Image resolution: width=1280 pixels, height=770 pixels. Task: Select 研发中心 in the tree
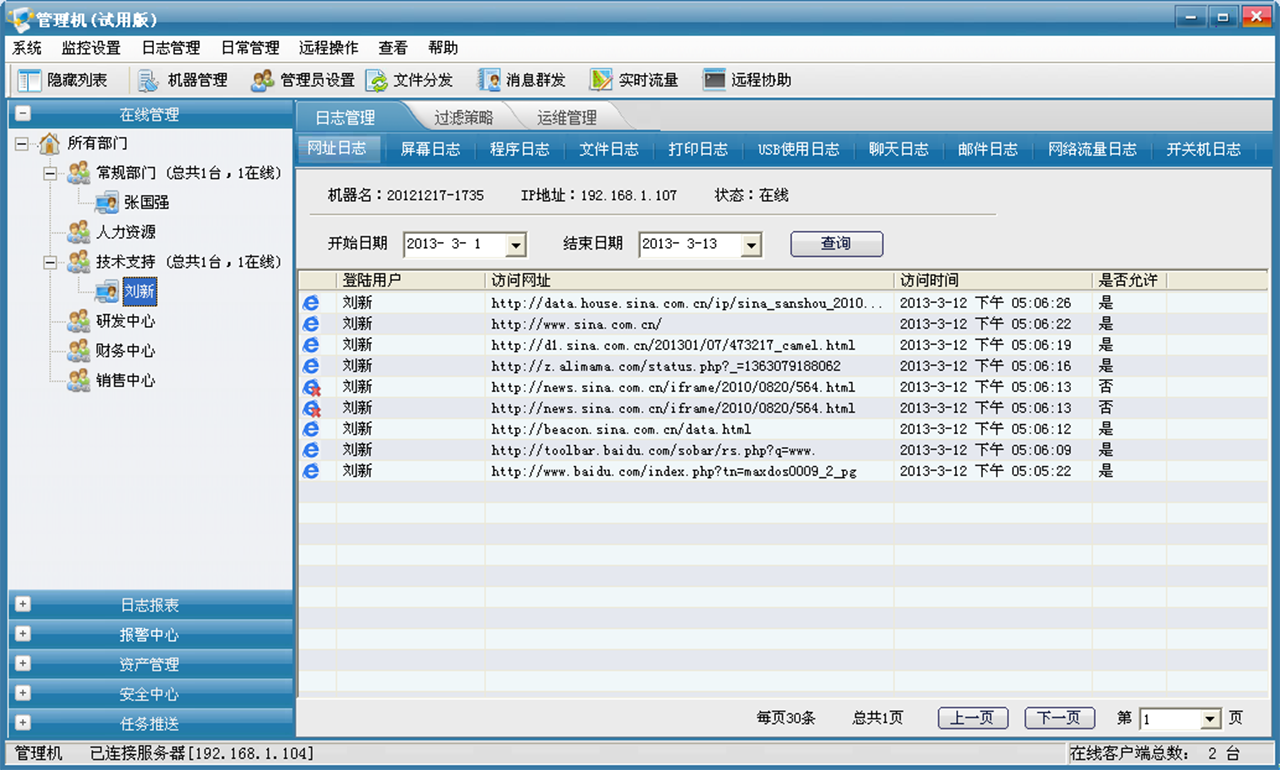[126, 321]
